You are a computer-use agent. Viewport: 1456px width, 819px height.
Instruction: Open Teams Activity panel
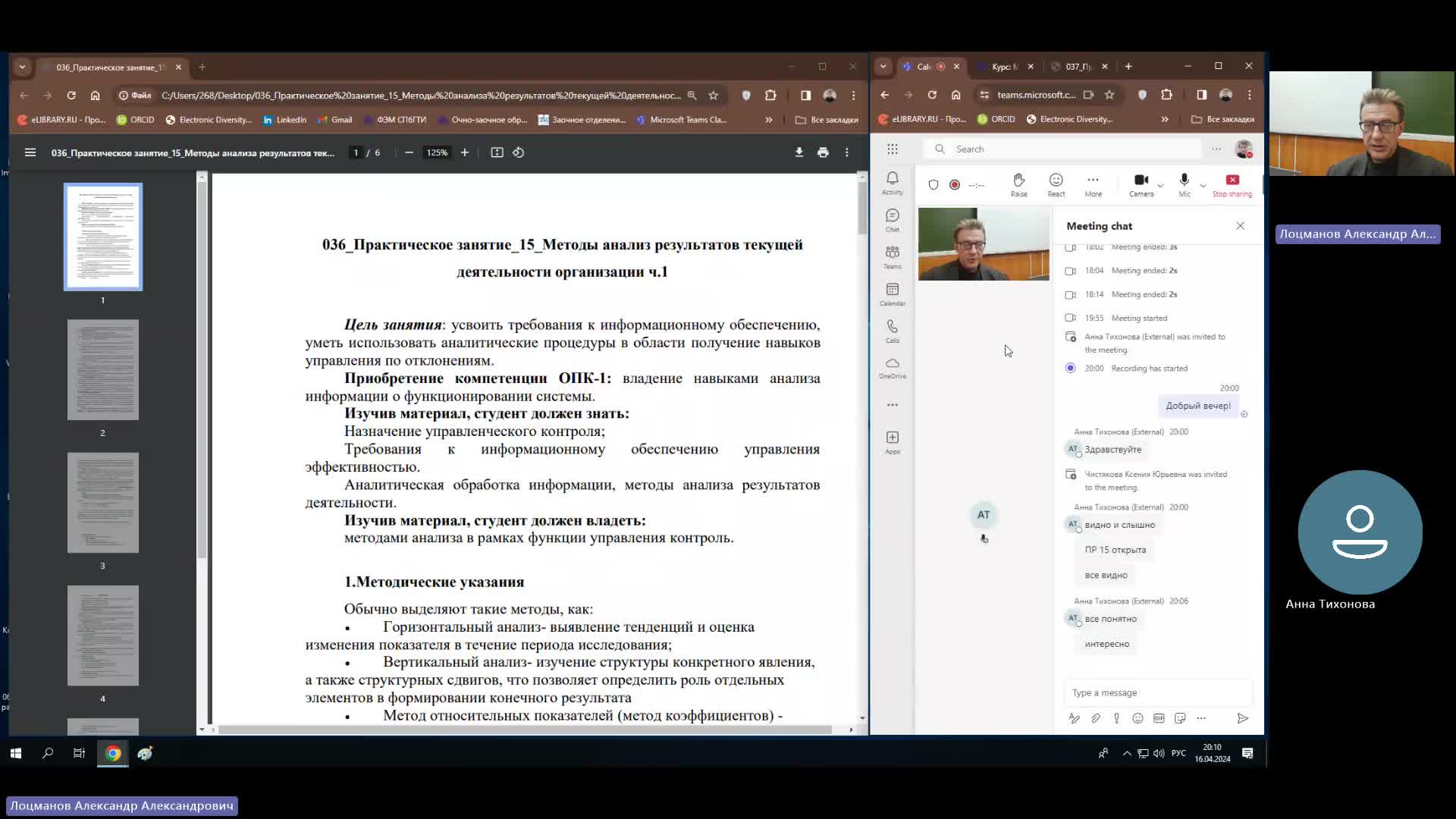[893, 183]
